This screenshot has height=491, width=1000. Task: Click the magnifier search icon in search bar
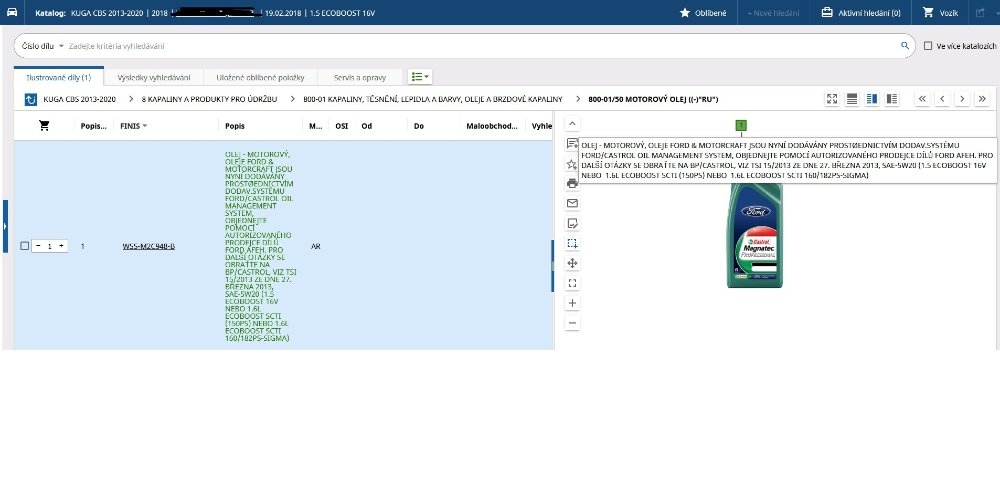point(905,46)
